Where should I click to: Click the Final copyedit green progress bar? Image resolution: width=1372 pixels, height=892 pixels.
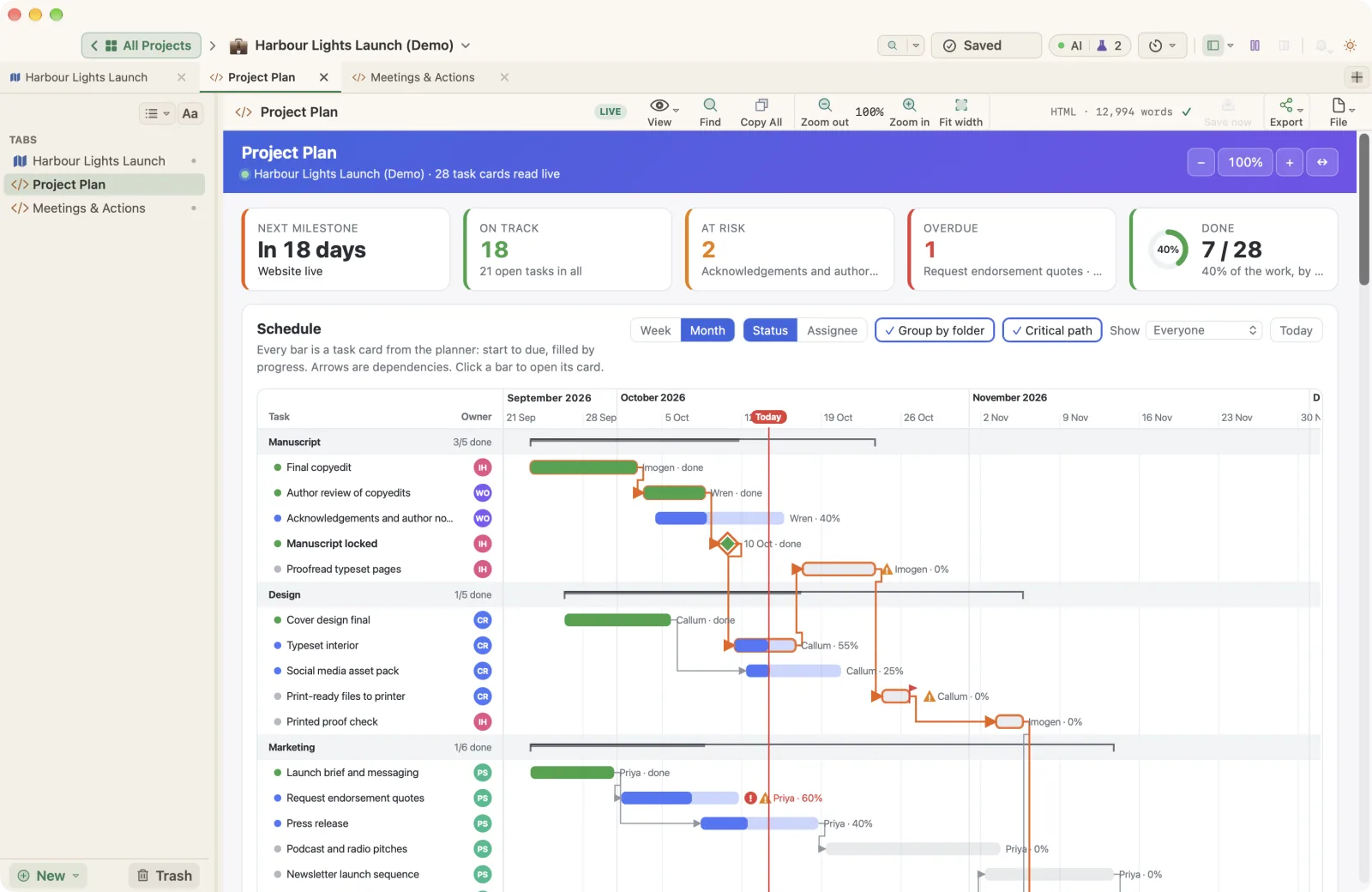[584, 467]
